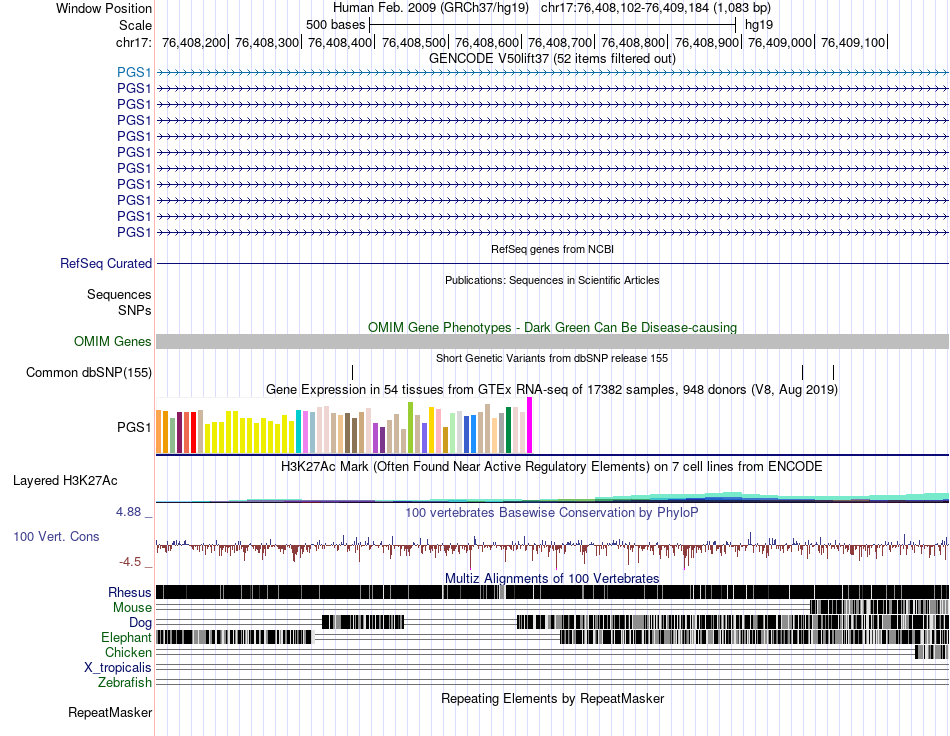Click 'Multiz Alignments of 100 Vertebrates' title

[552, 579]
